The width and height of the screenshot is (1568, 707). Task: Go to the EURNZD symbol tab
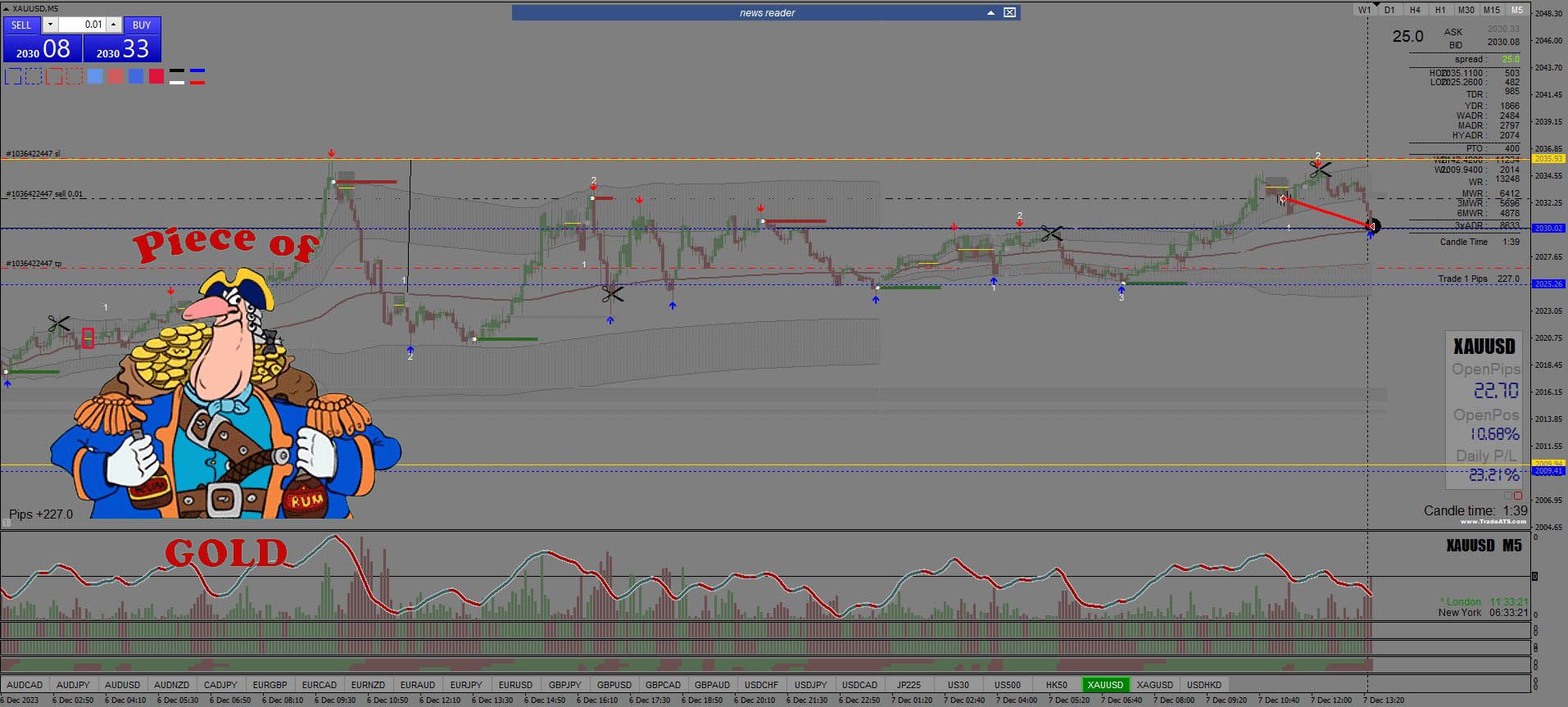(369, 685)
